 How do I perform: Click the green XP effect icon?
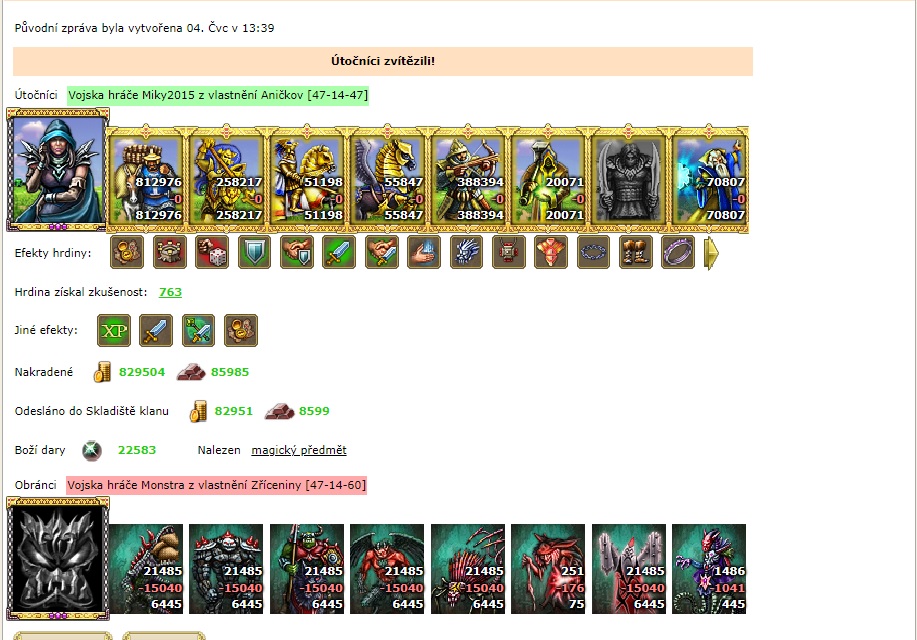point(114,331)
